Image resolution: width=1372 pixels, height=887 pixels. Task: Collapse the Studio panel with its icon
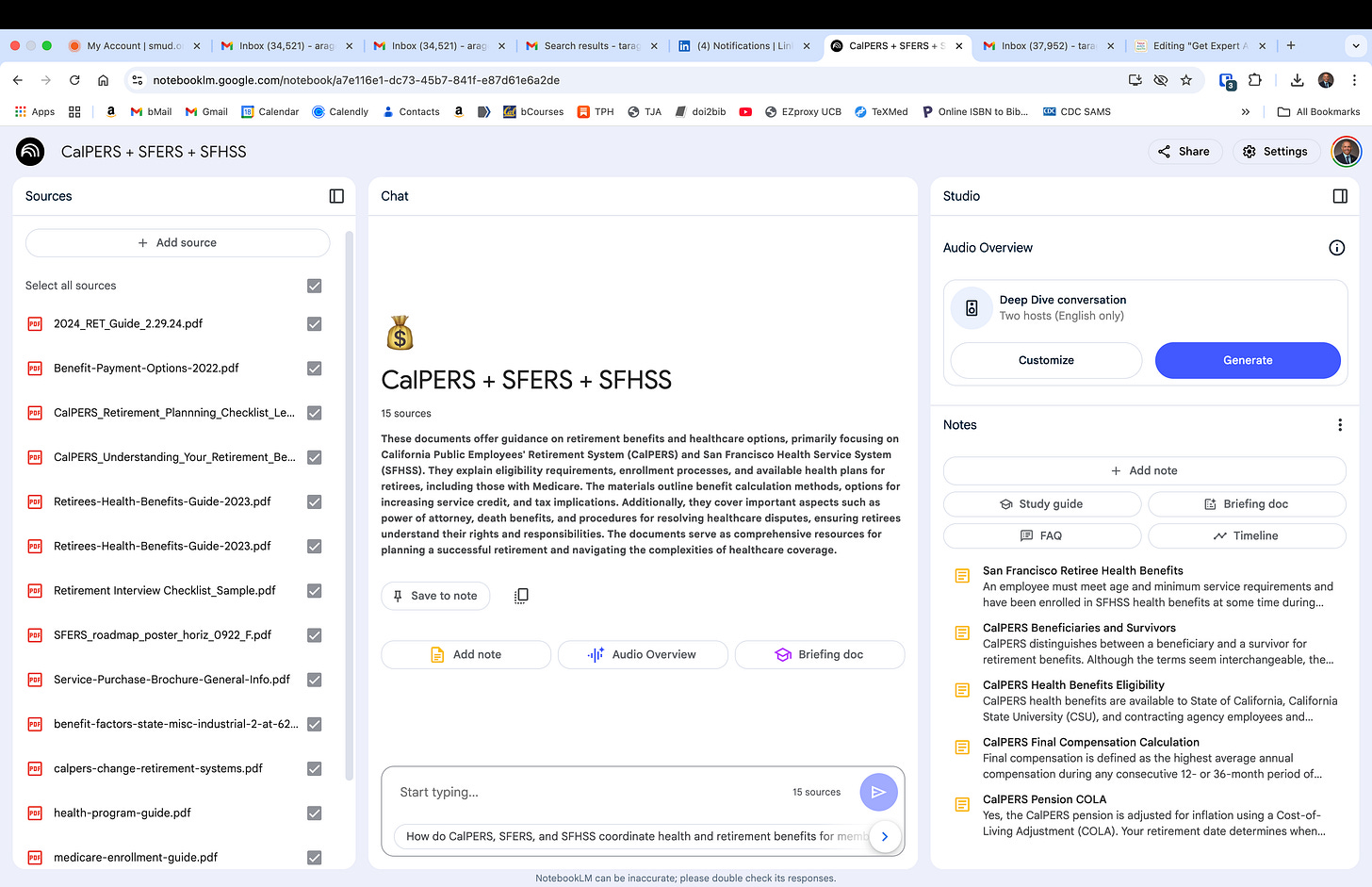[1340, 196]
